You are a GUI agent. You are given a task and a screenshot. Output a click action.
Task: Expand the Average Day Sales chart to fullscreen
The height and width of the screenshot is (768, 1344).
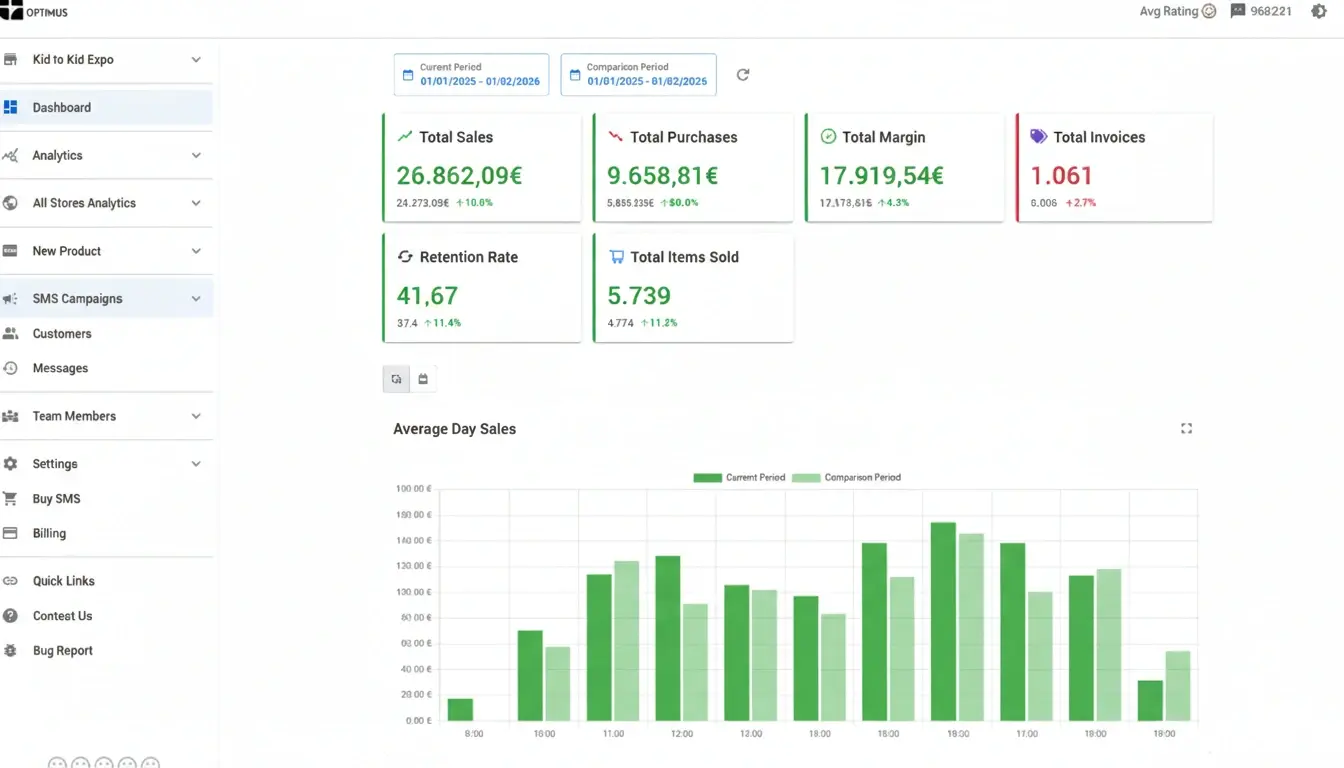(x=1186, y=429)
